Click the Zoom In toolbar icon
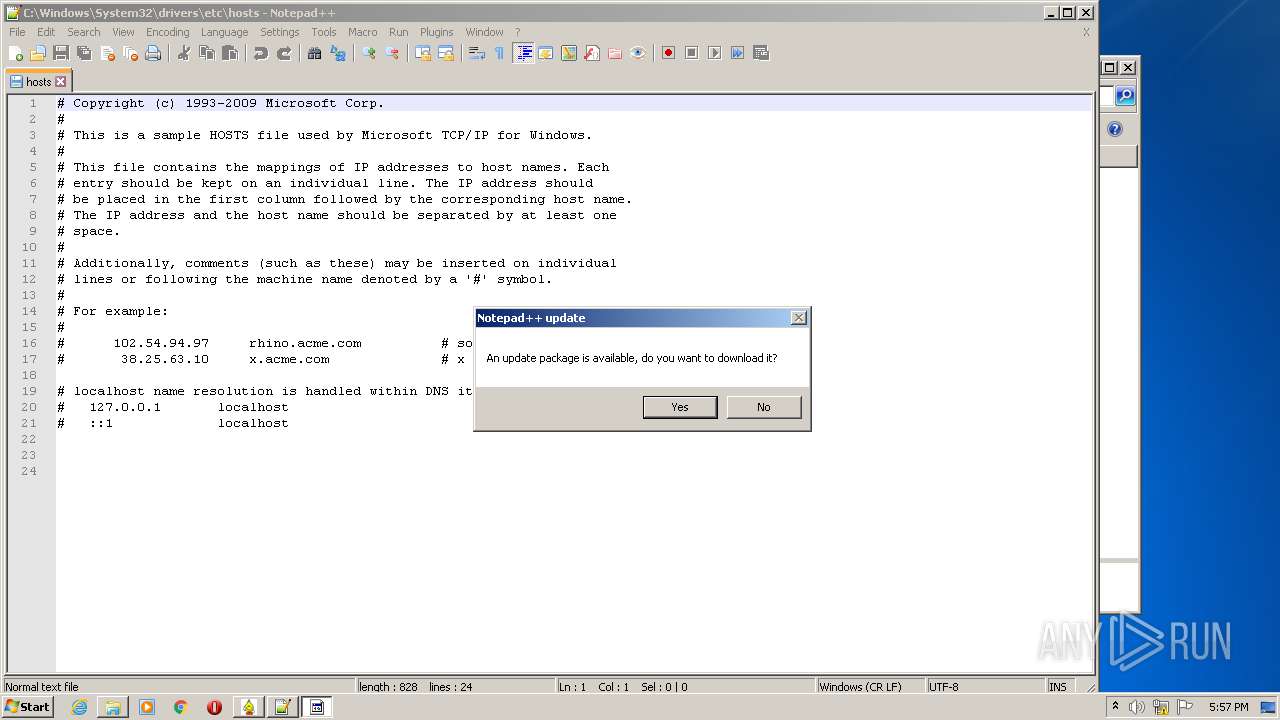This screenshot has height=720, width=1280. point(369,53)
